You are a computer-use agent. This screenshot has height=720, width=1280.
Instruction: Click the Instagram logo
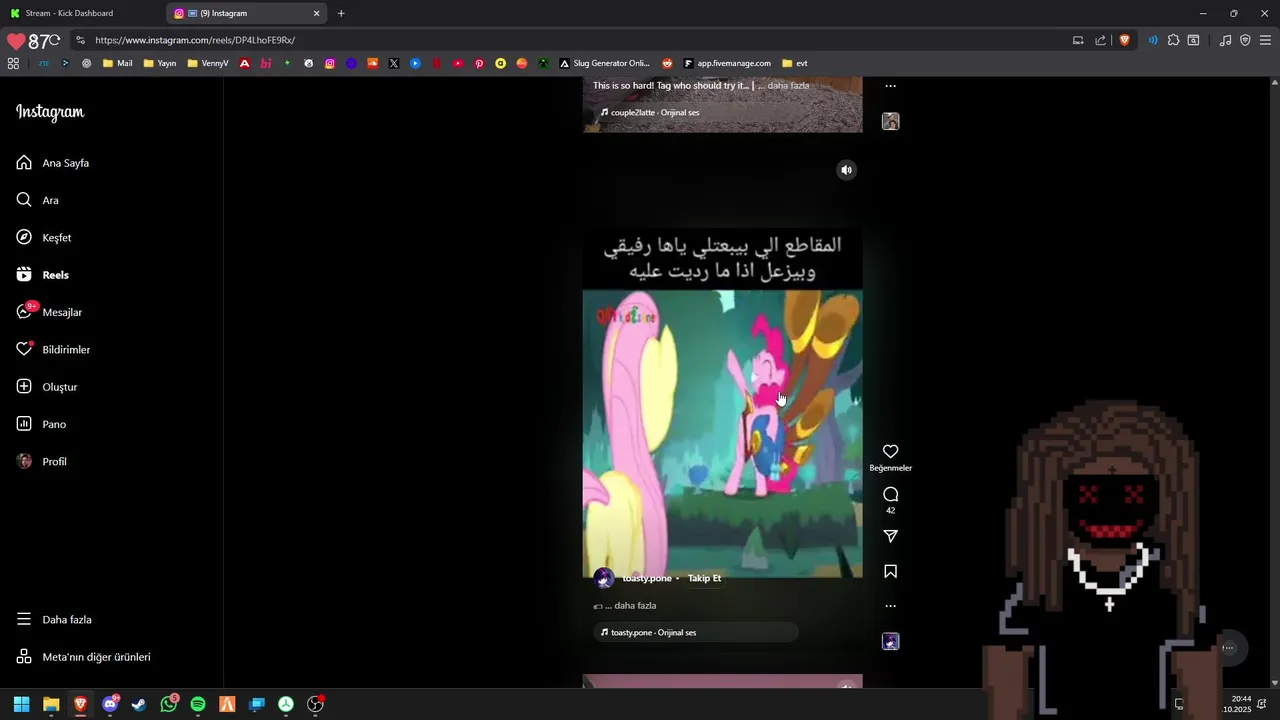pyautogui.click(x=50, y=112)
